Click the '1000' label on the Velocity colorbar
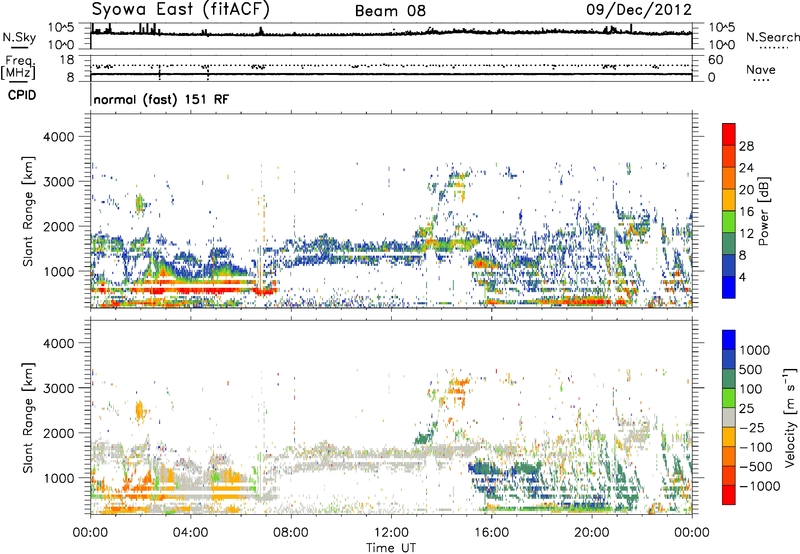Image resolution: width=800 pixels, height=554 pixels. coord(755,350)
